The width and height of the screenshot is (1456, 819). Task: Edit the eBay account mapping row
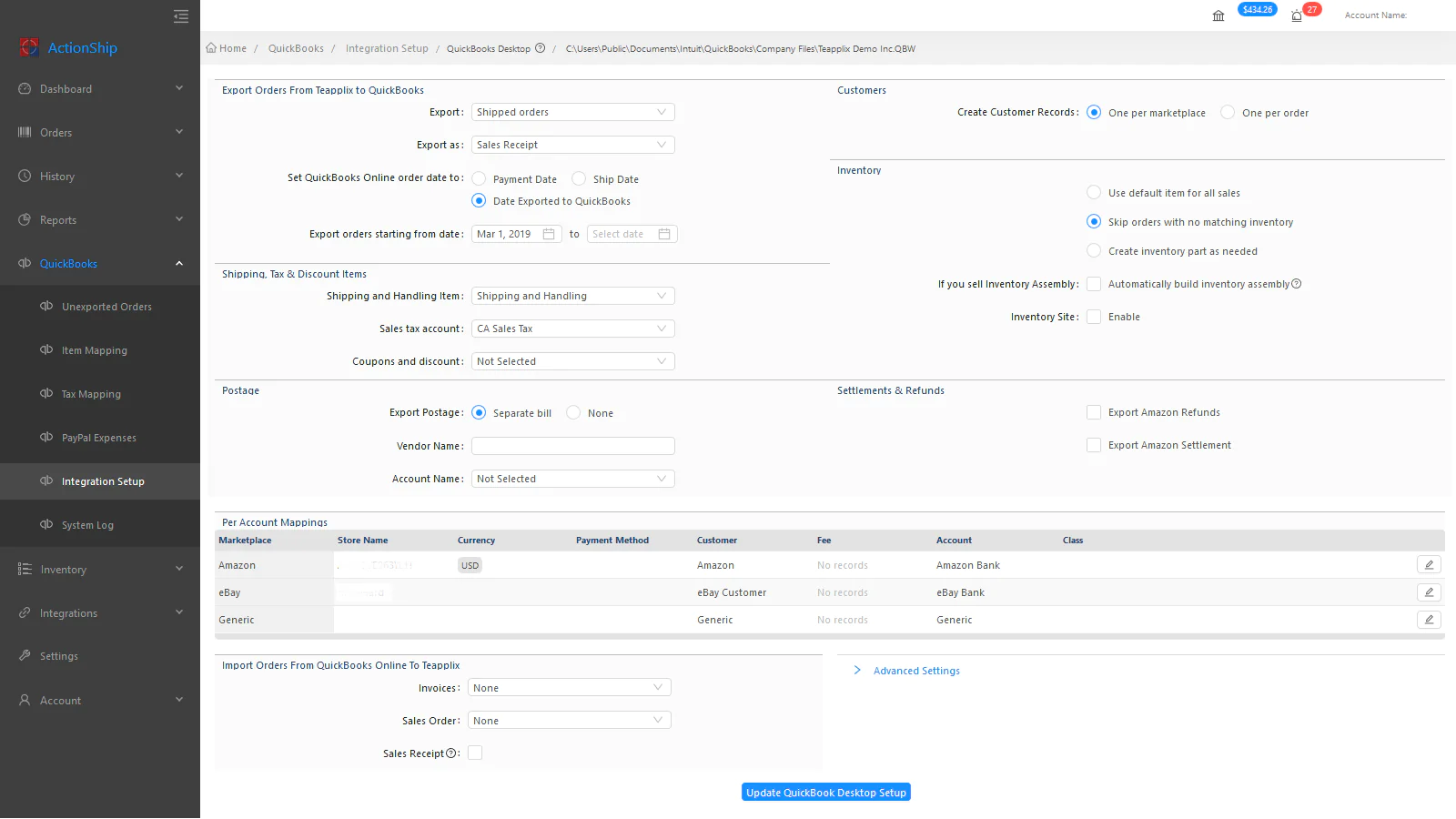tap(1429, 592)
